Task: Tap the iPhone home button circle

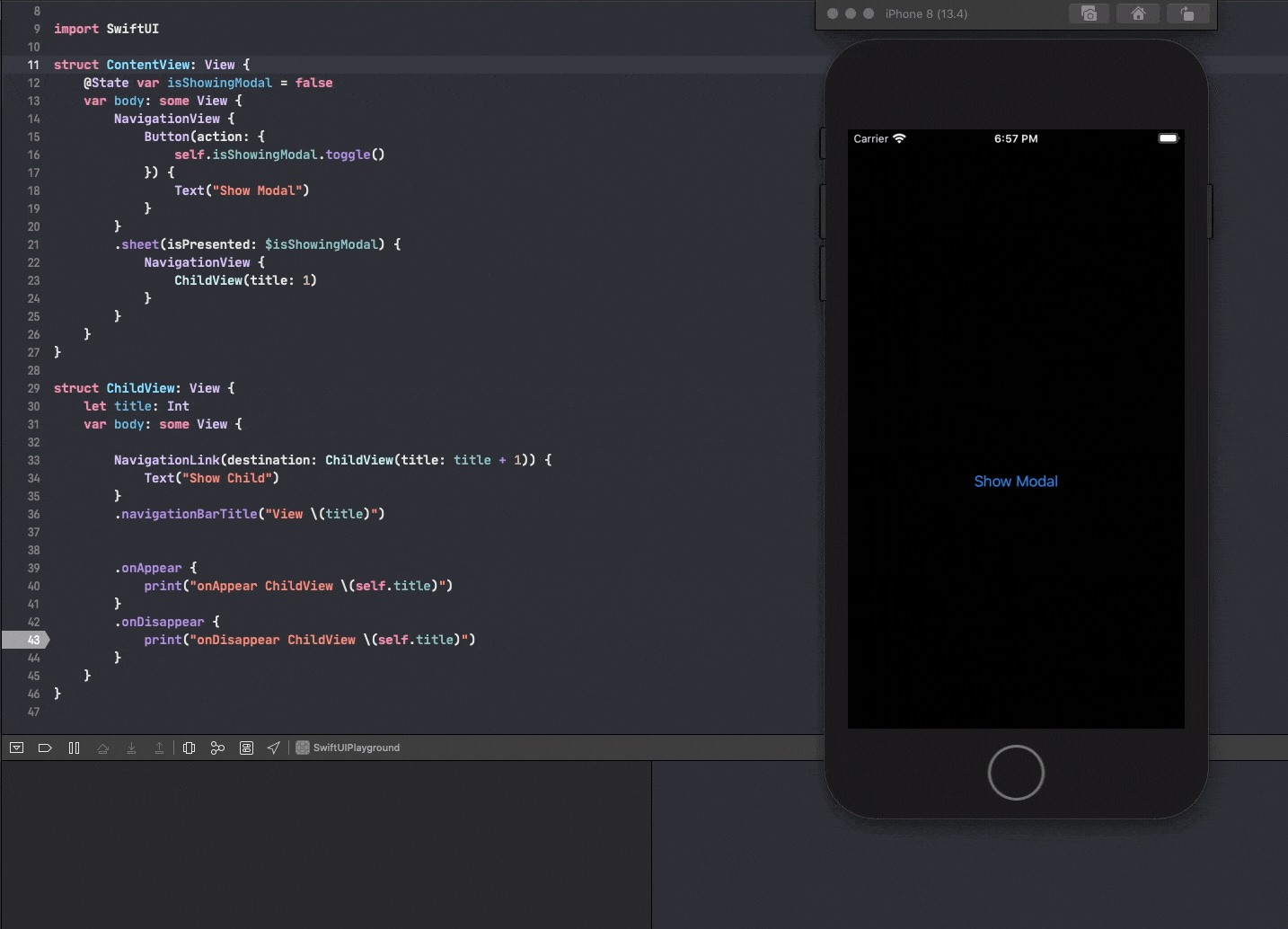Action: pos(1016,773)
